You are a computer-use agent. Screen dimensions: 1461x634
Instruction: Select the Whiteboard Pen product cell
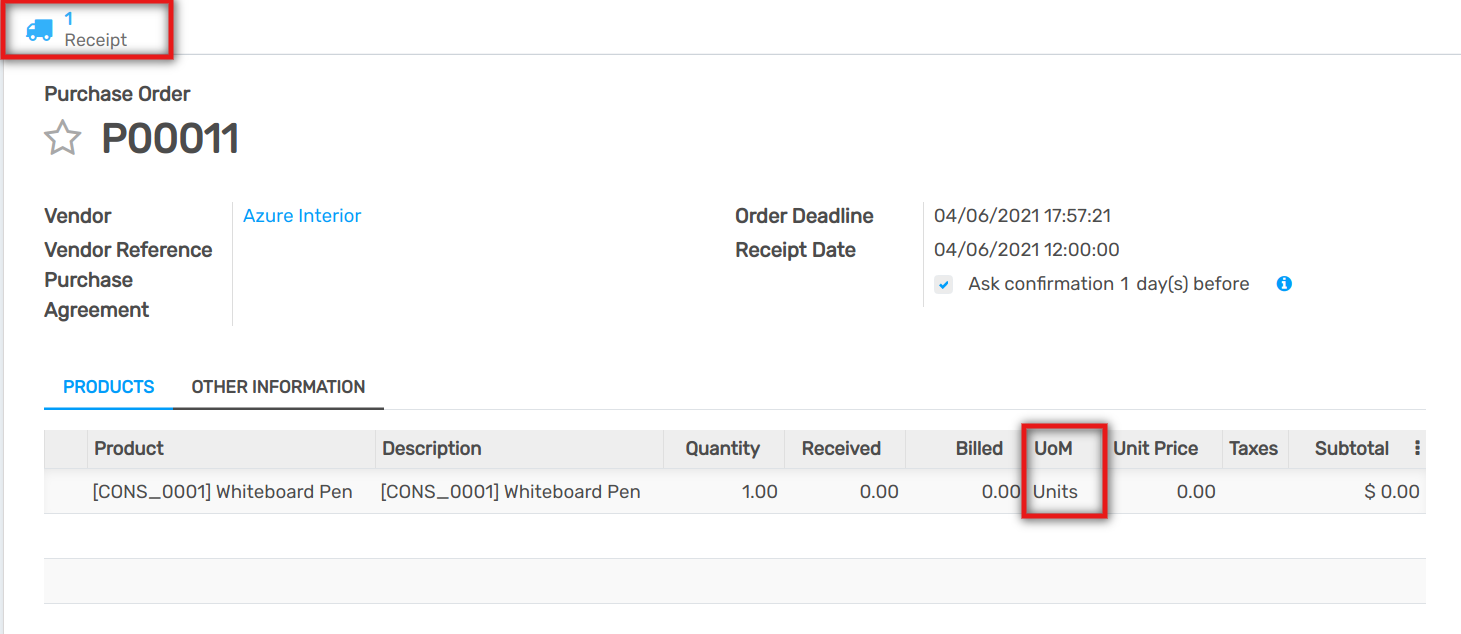223,492
